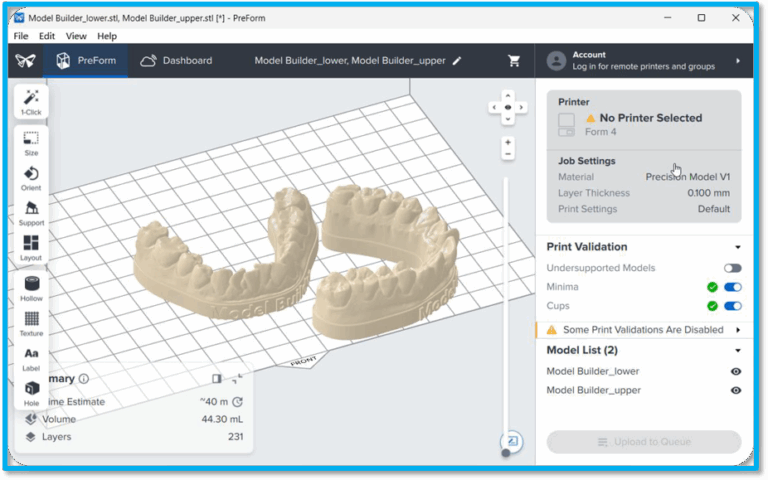Click the Upload to Queue button

644,442
